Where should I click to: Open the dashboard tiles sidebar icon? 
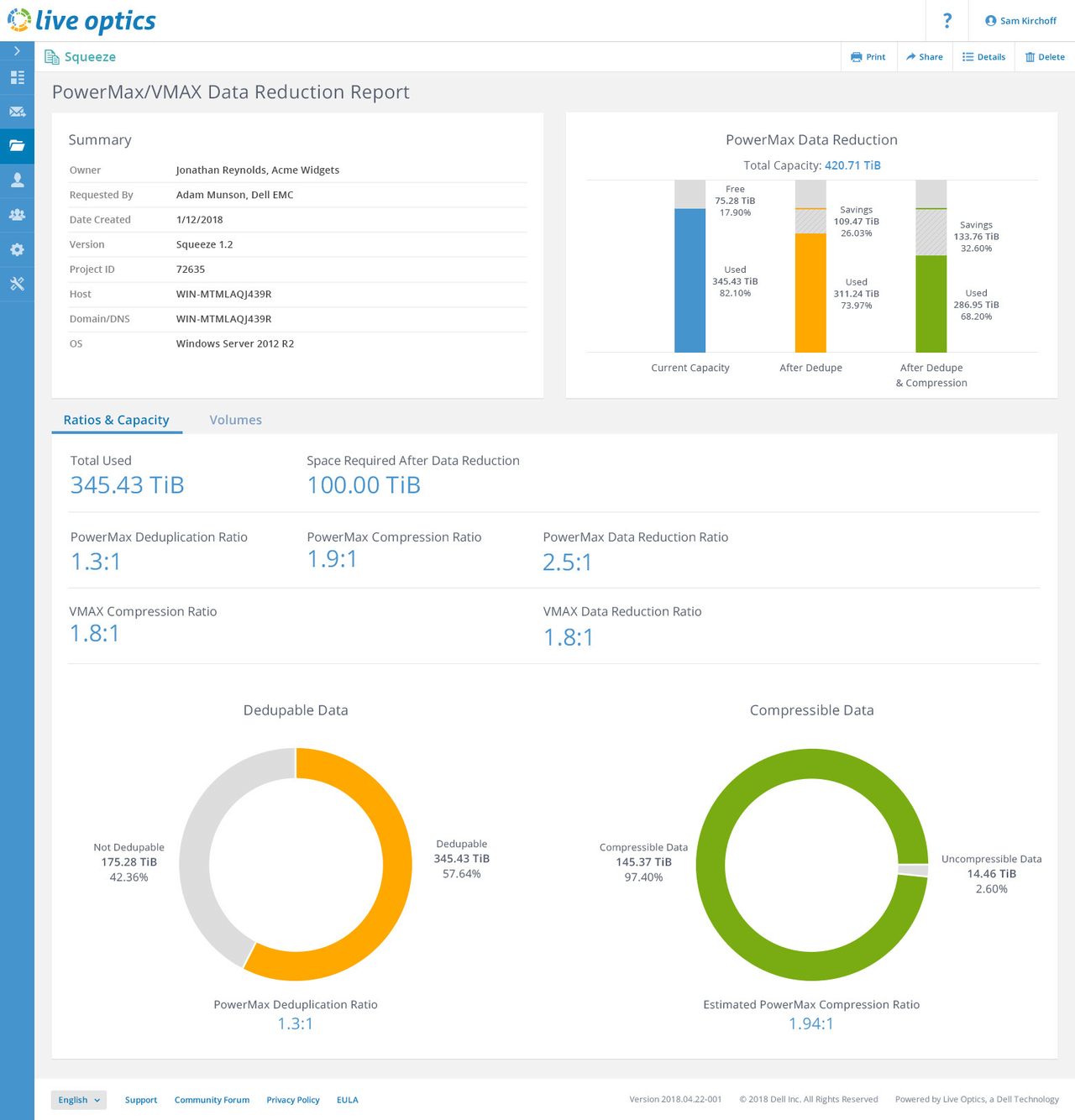pos(17,77)
